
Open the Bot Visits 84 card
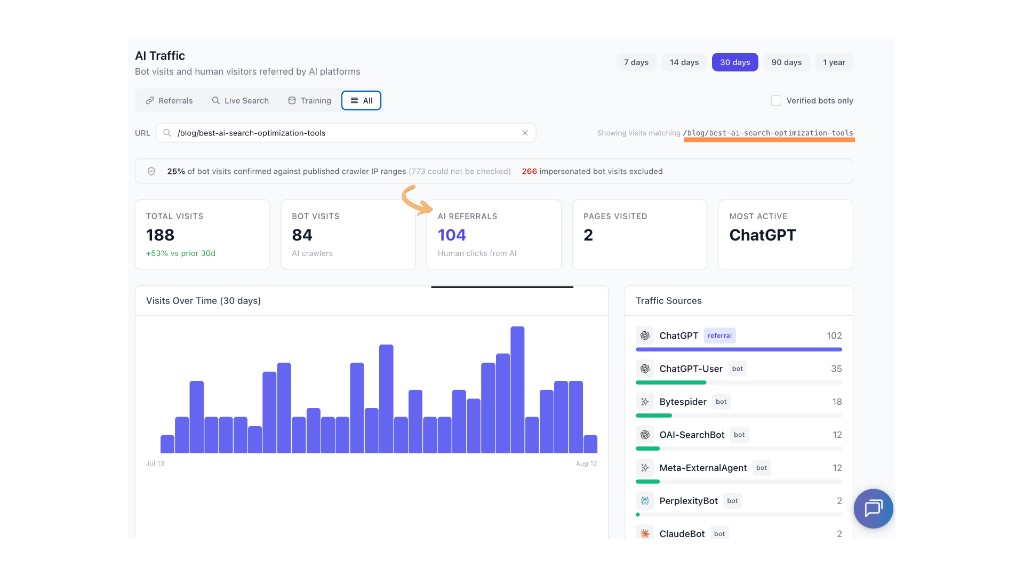click(x=348, y=234)
